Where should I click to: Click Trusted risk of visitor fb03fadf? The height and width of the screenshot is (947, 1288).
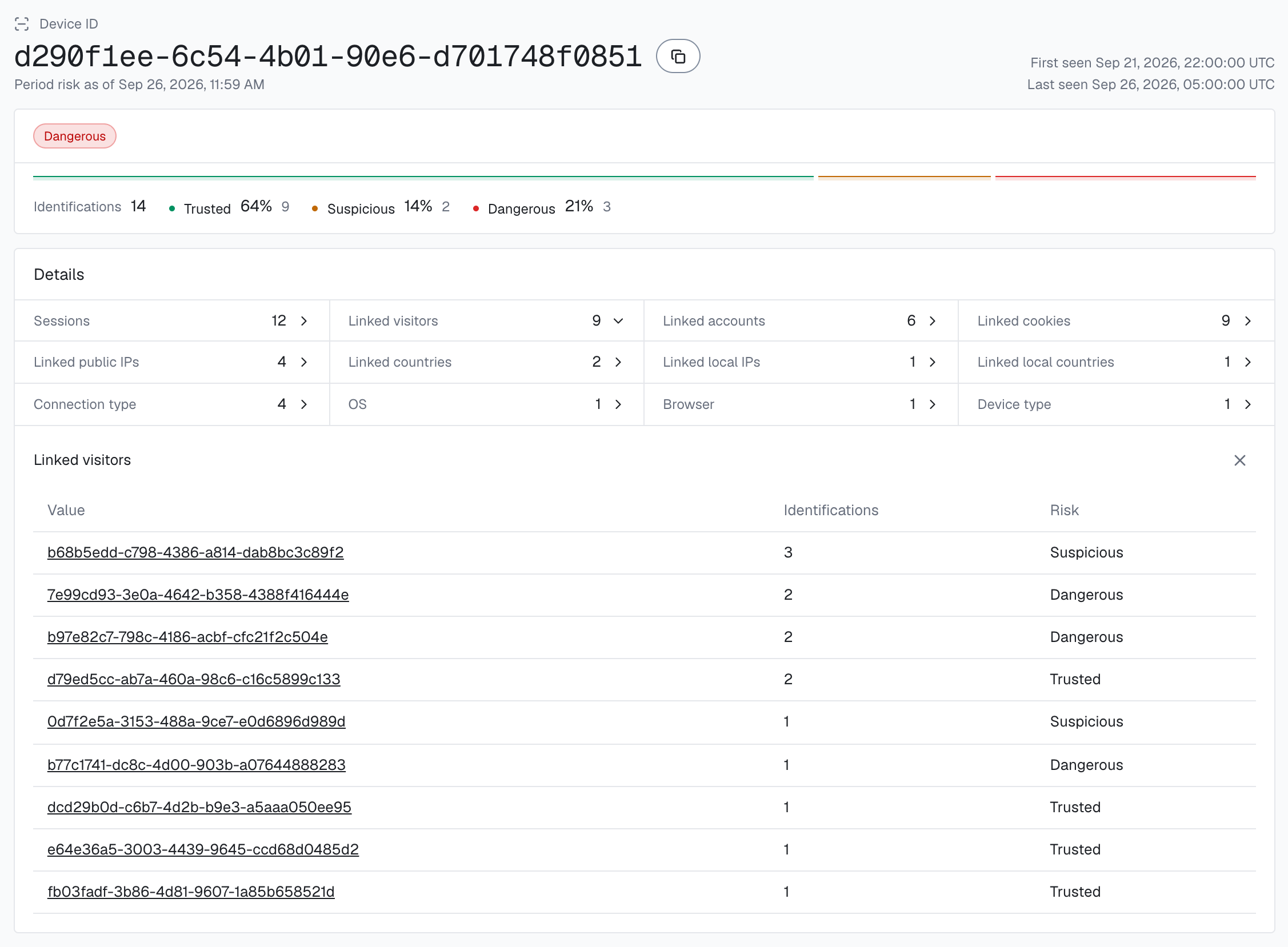click(x=1075, y=892)
